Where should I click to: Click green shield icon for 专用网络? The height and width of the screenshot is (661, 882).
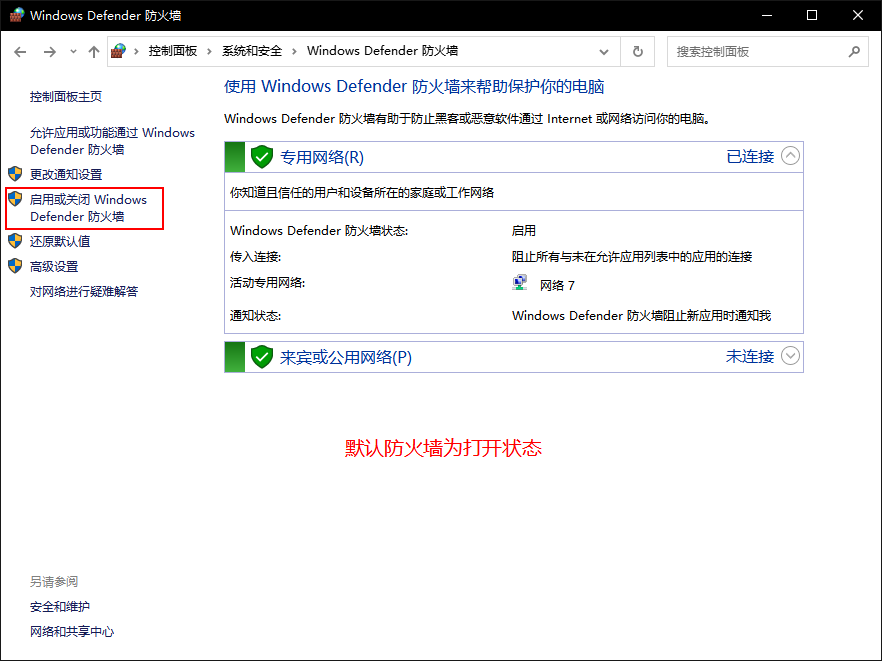point(262,157)
